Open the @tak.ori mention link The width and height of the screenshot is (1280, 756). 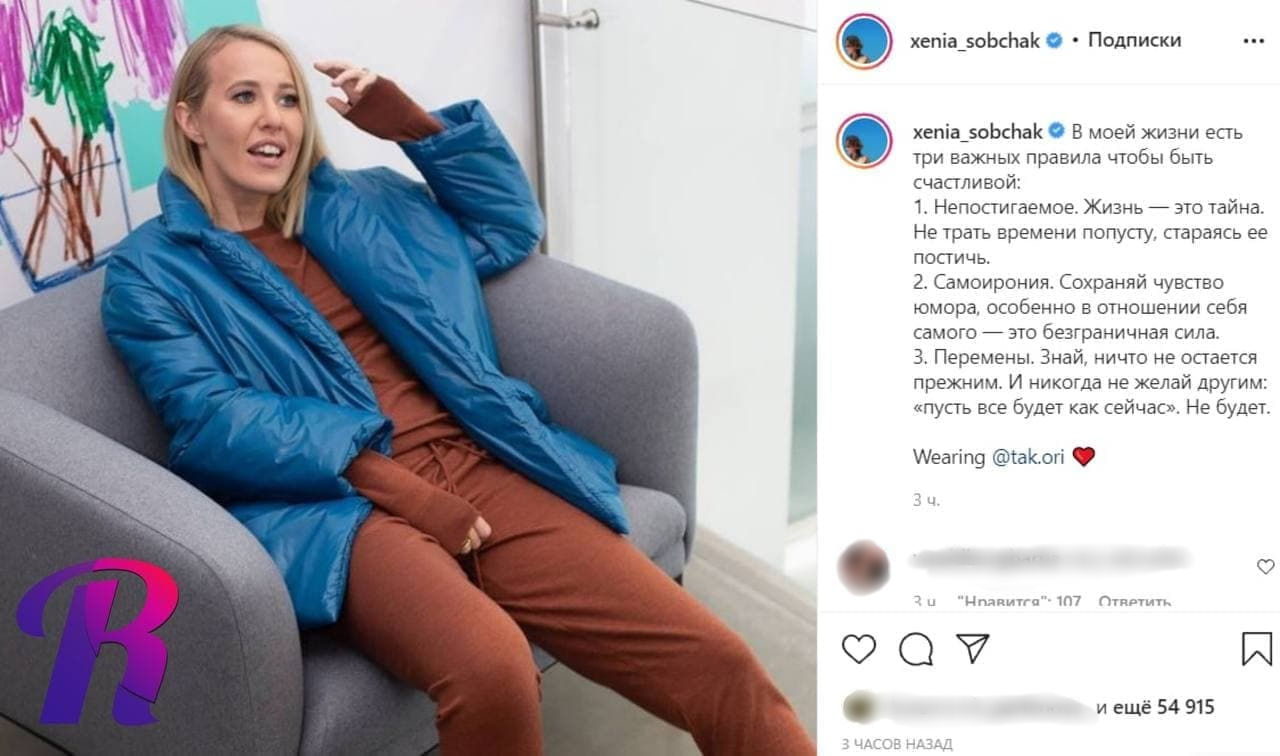pyautogui.click(x=1028, y=457)
